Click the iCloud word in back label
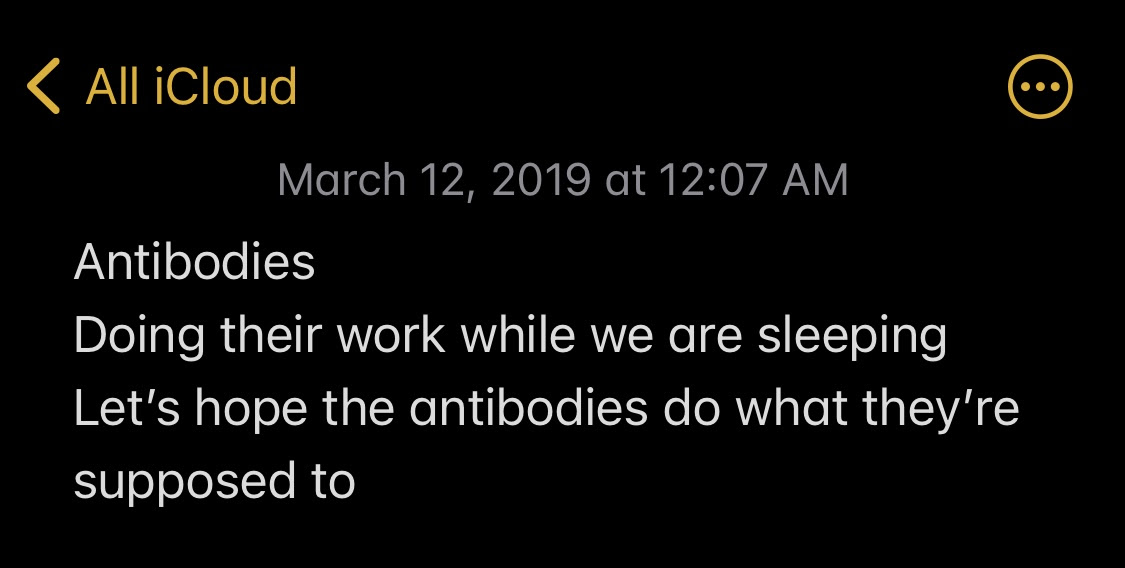 225,87
